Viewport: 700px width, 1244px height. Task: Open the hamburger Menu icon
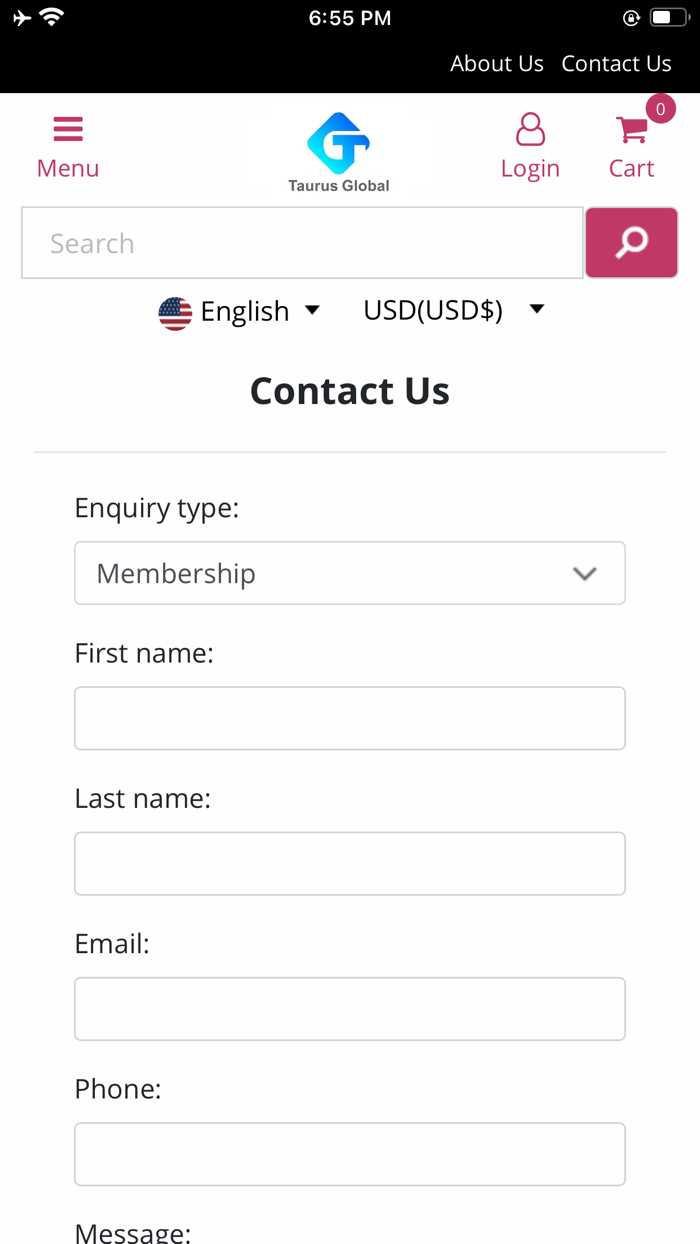coord(67,129)
